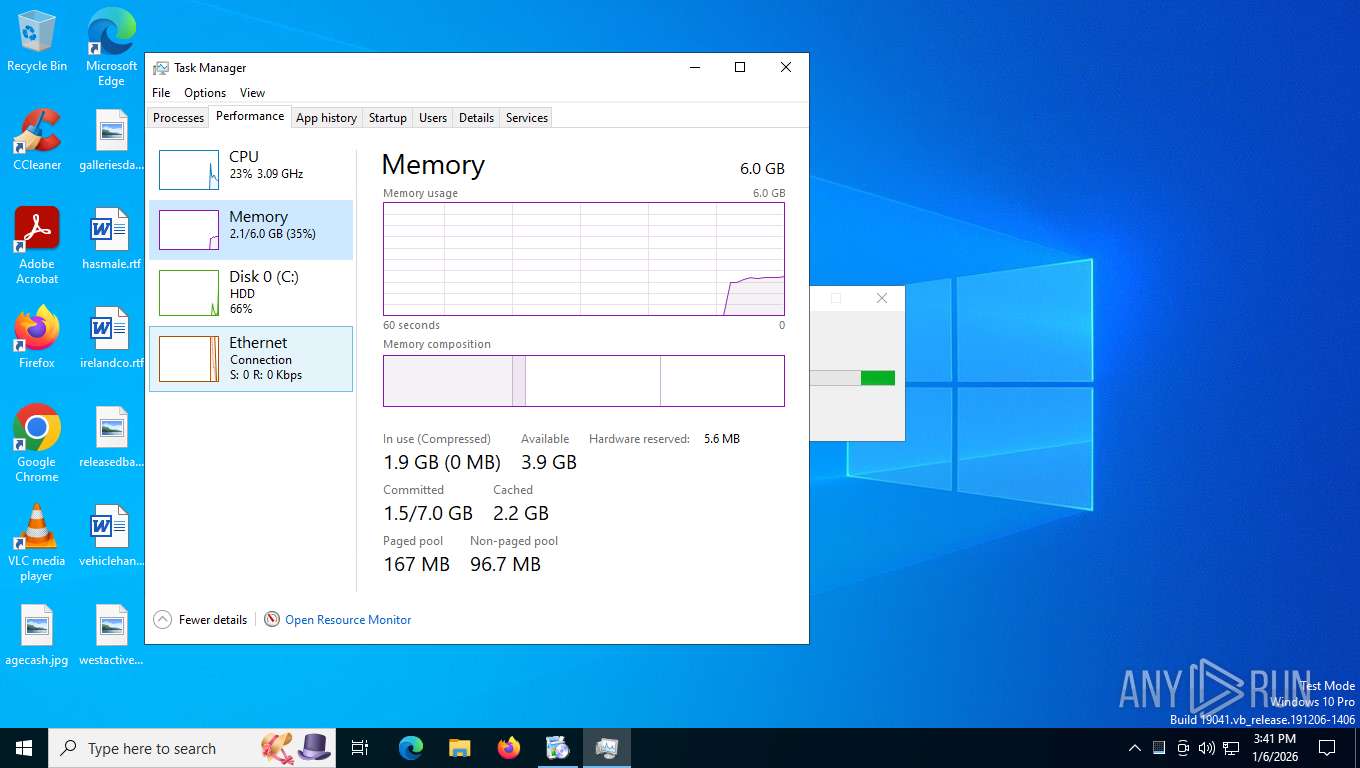Switch to the Startup tab
Viewport: 1360px width, 768px height.
(388, 118)
